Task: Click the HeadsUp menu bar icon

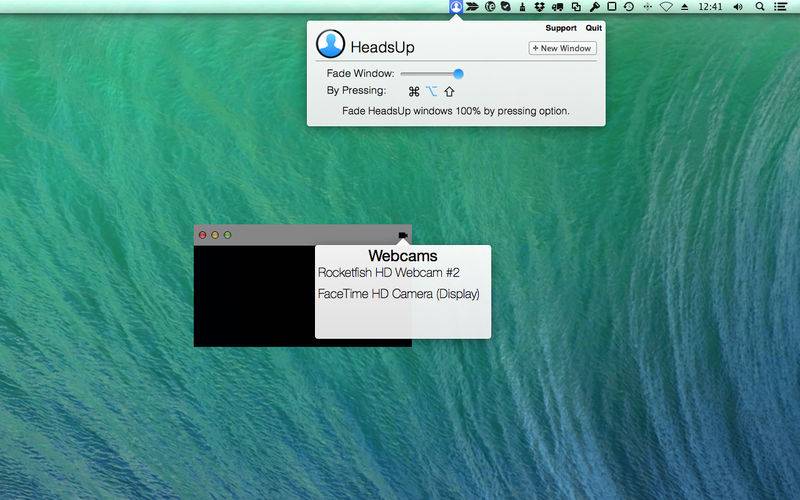Action: click(x=456, y=7)
